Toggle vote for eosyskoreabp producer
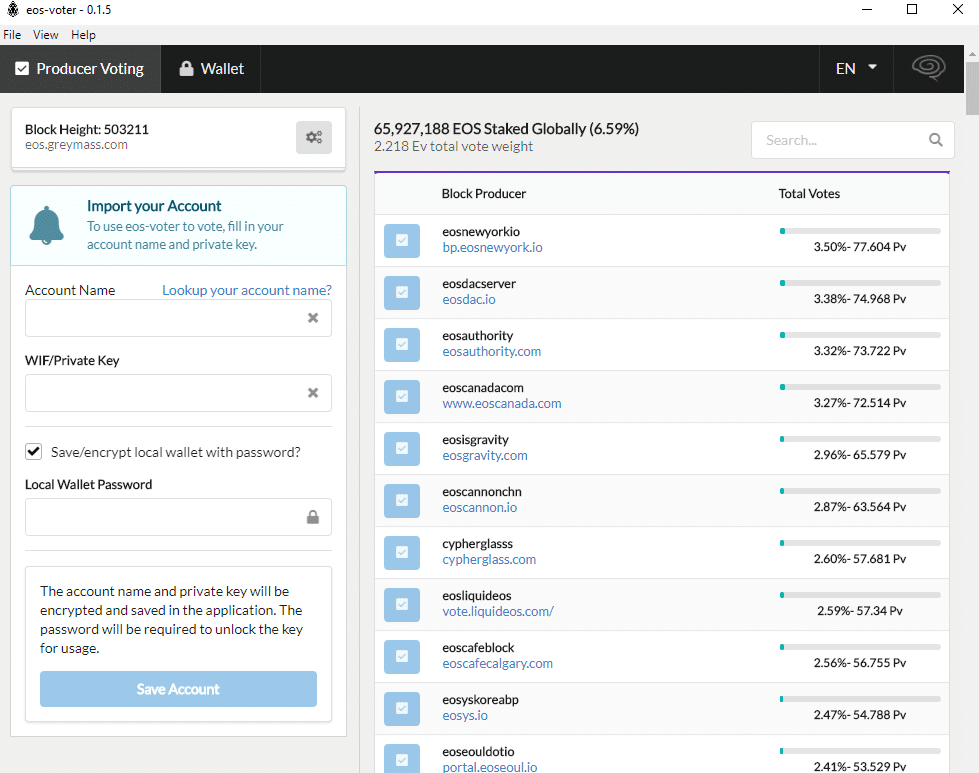 coord(401,707)
